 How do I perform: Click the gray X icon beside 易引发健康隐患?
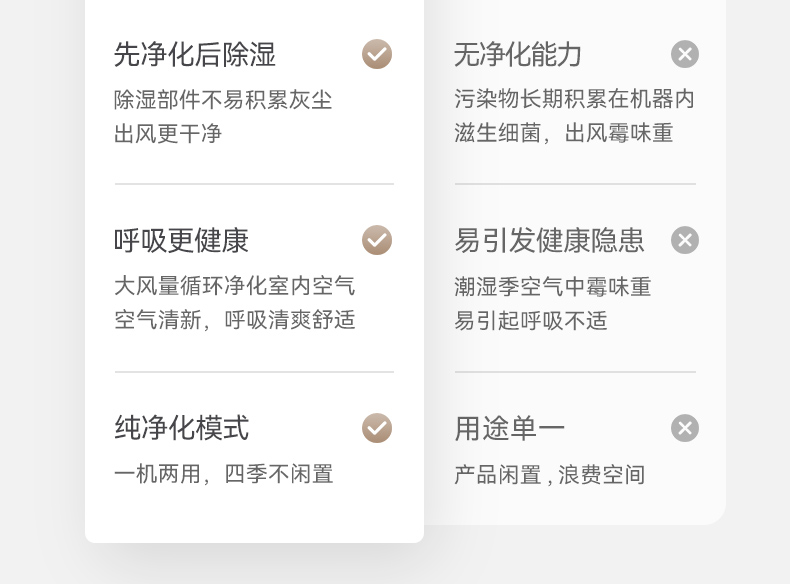pos(685,240)
